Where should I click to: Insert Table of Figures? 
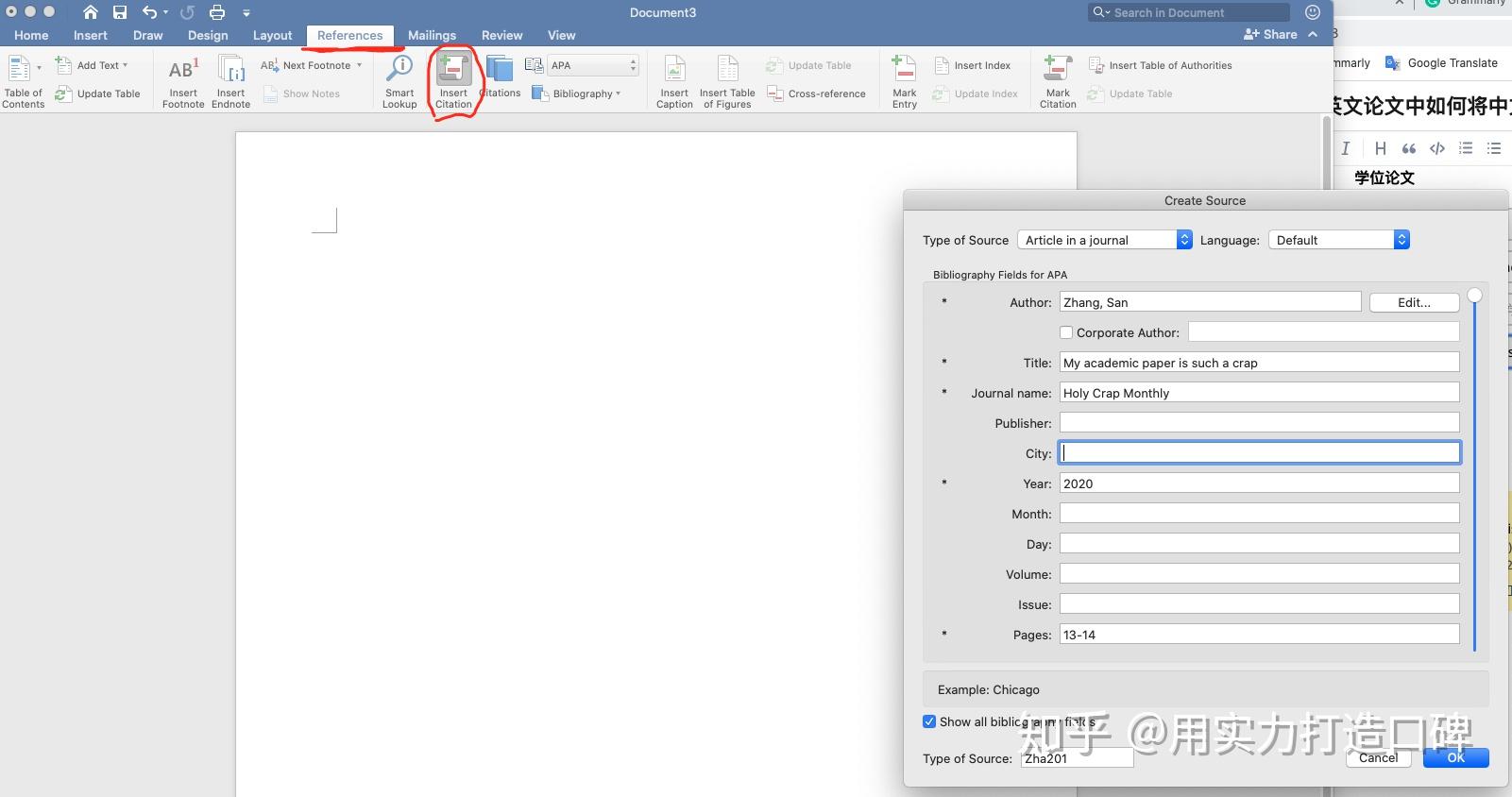coord(727,81)
